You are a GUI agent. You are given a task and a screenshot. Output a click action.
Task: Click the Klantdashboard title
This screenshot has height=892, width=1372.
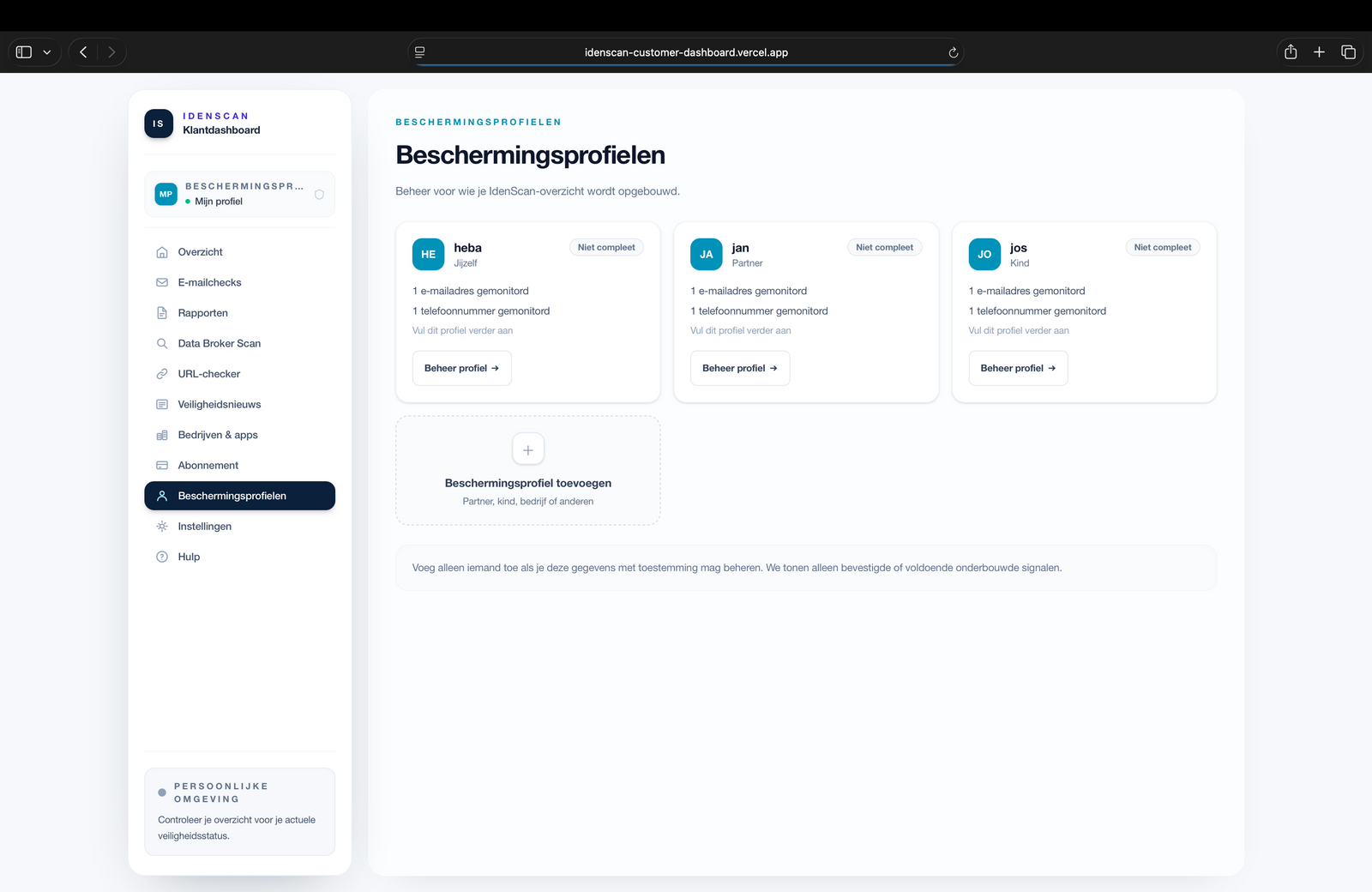(x=221, y=130)
